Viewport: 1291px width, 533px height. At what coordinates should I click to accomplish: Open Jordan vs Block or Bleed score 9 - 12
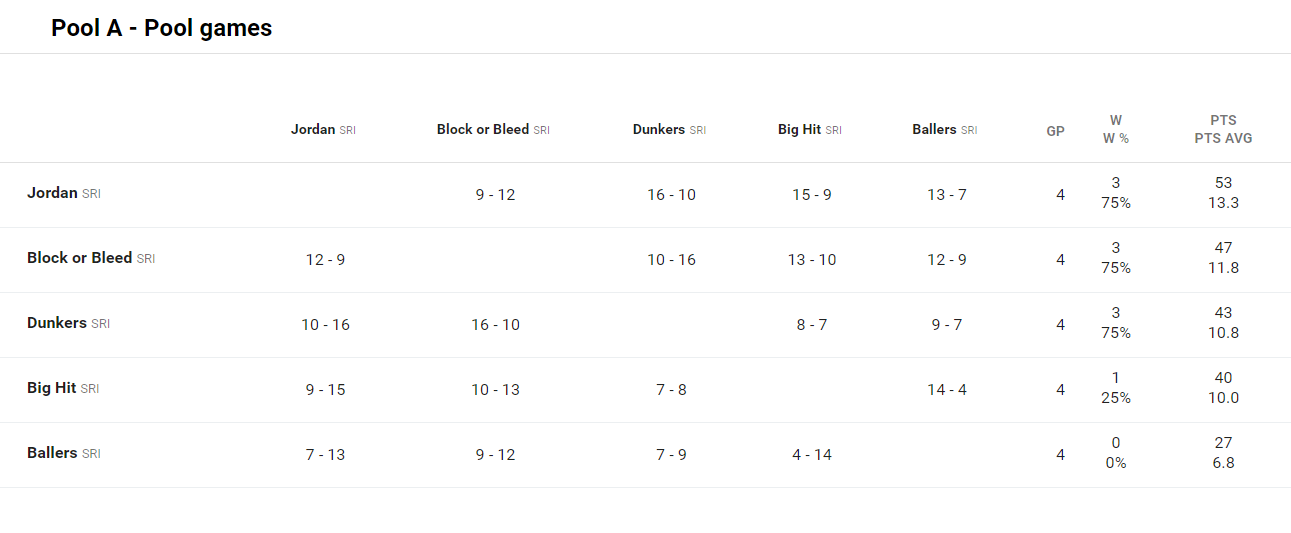coord(496,195)
